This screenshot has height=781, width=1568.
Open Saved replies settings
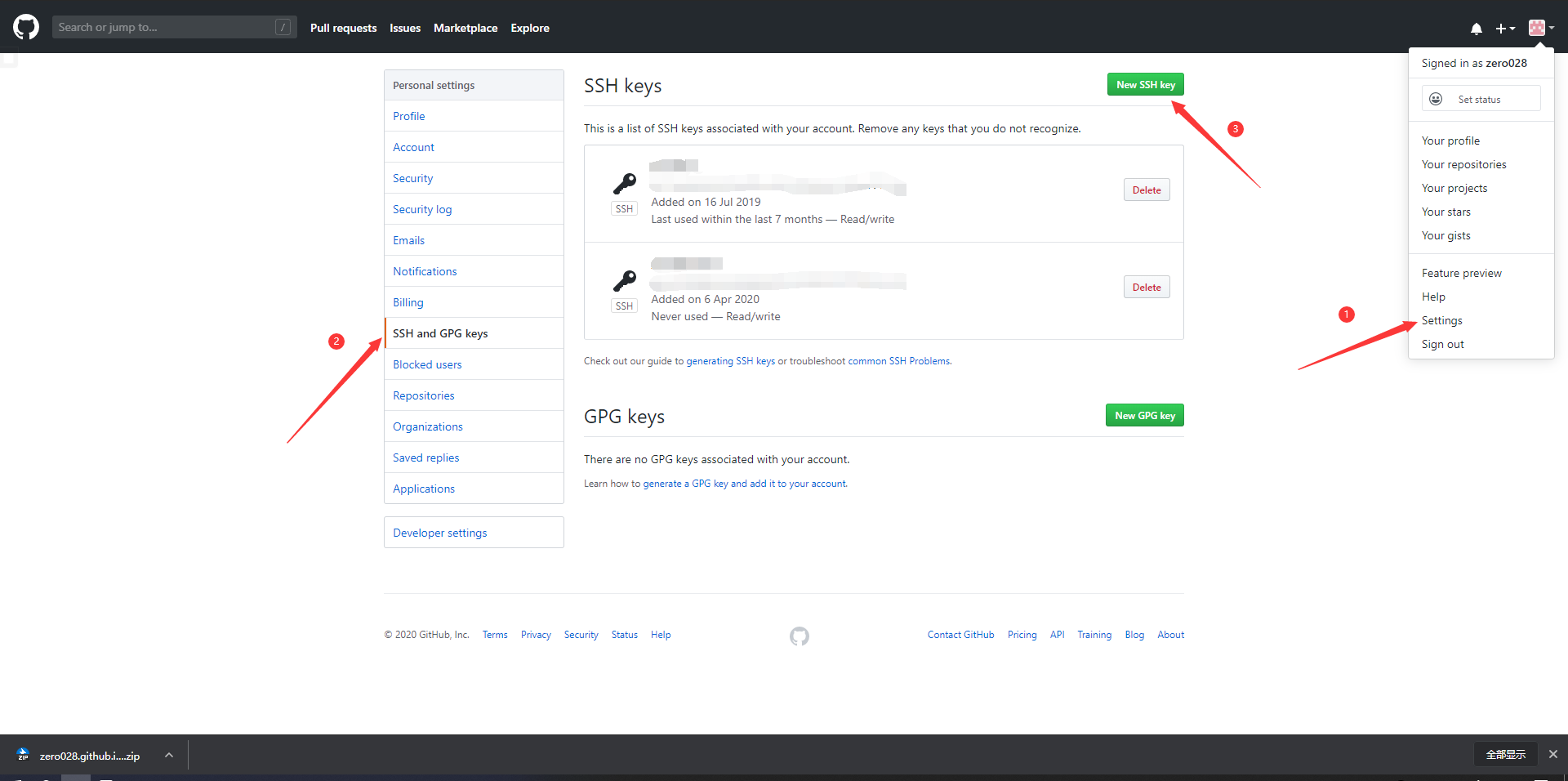coord(474,457)
